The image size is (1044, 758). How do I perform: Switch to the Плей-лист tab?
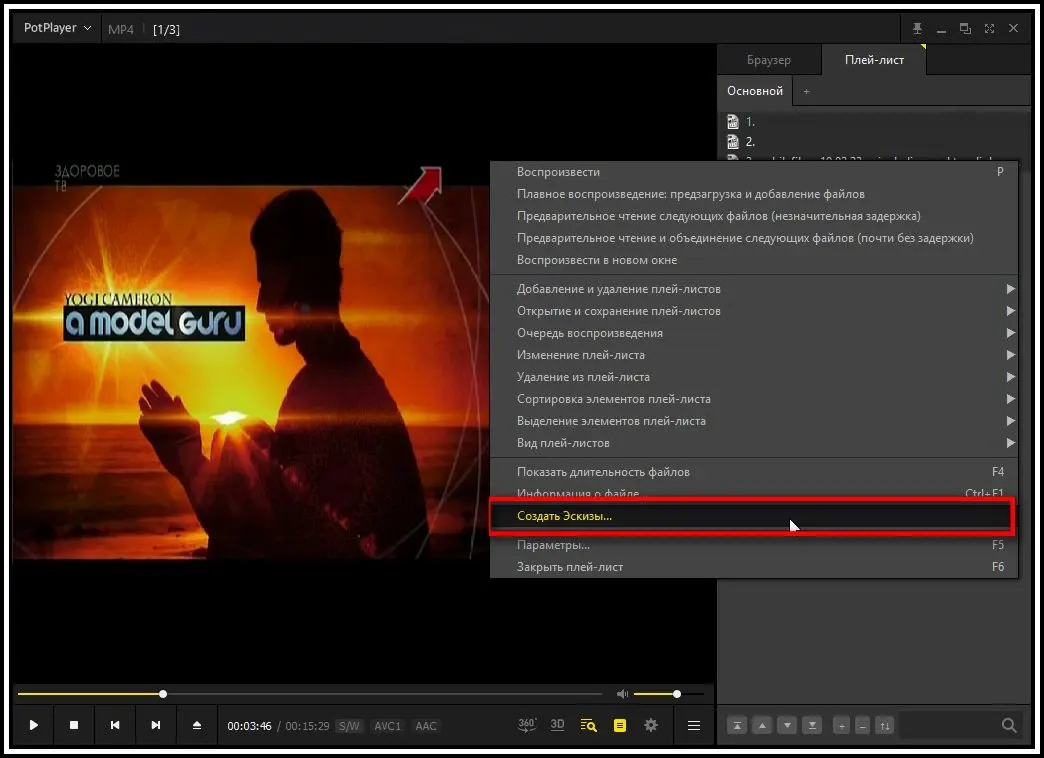click(874, 60)
